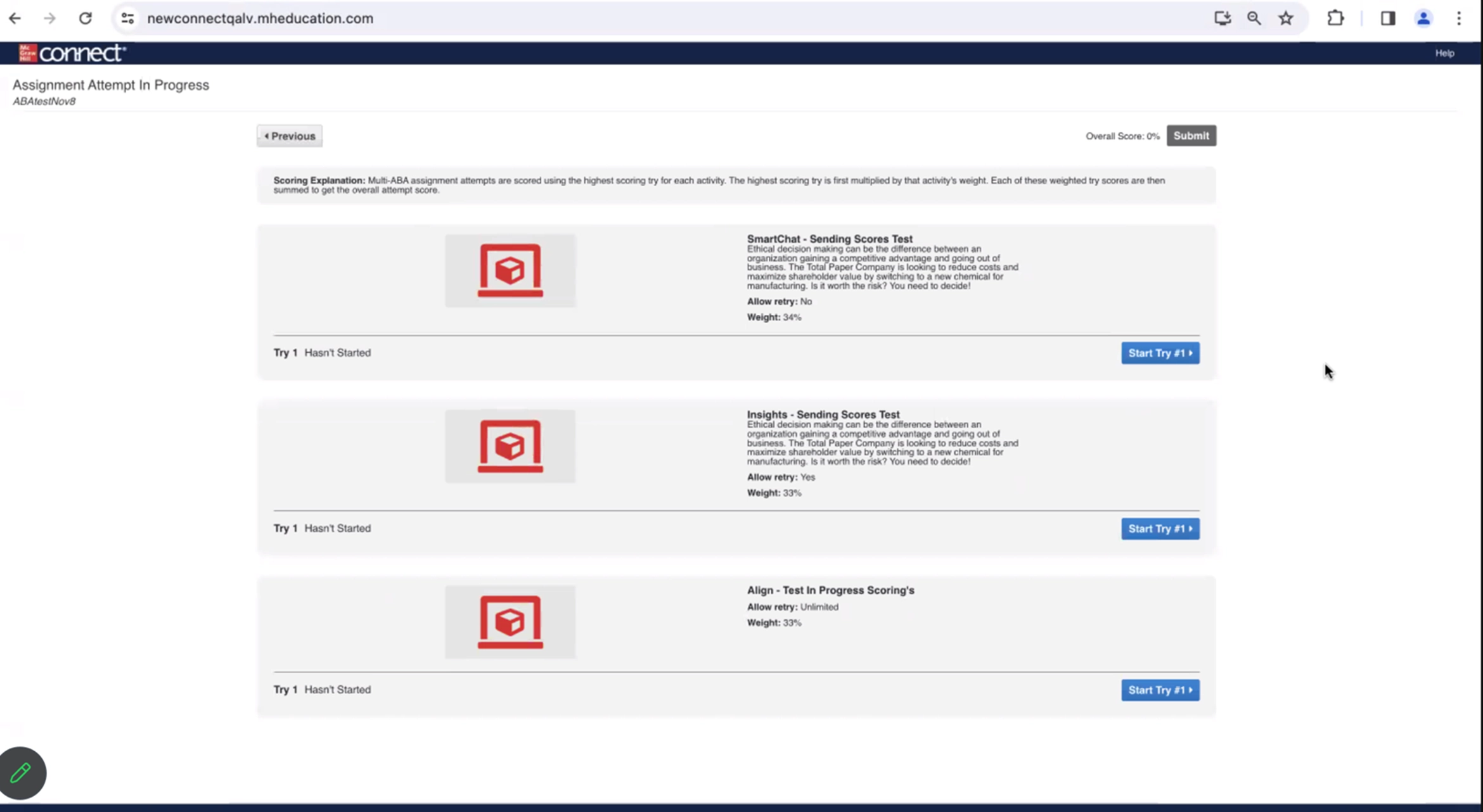
Task: Click 'Try 1 Hasn't Started' in SmartChat card
Action: pos(322,353)
